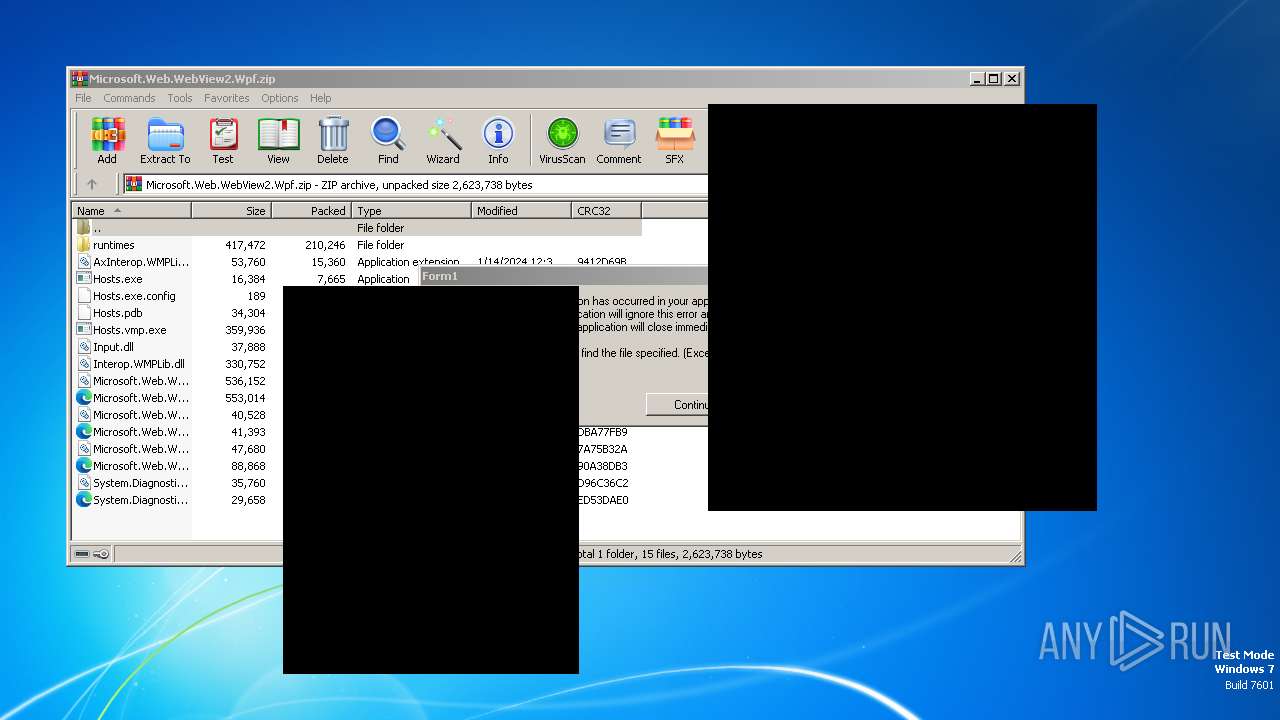Click runtimes packed size 210,246
The image size is (1280, 720).
[325, 245]
